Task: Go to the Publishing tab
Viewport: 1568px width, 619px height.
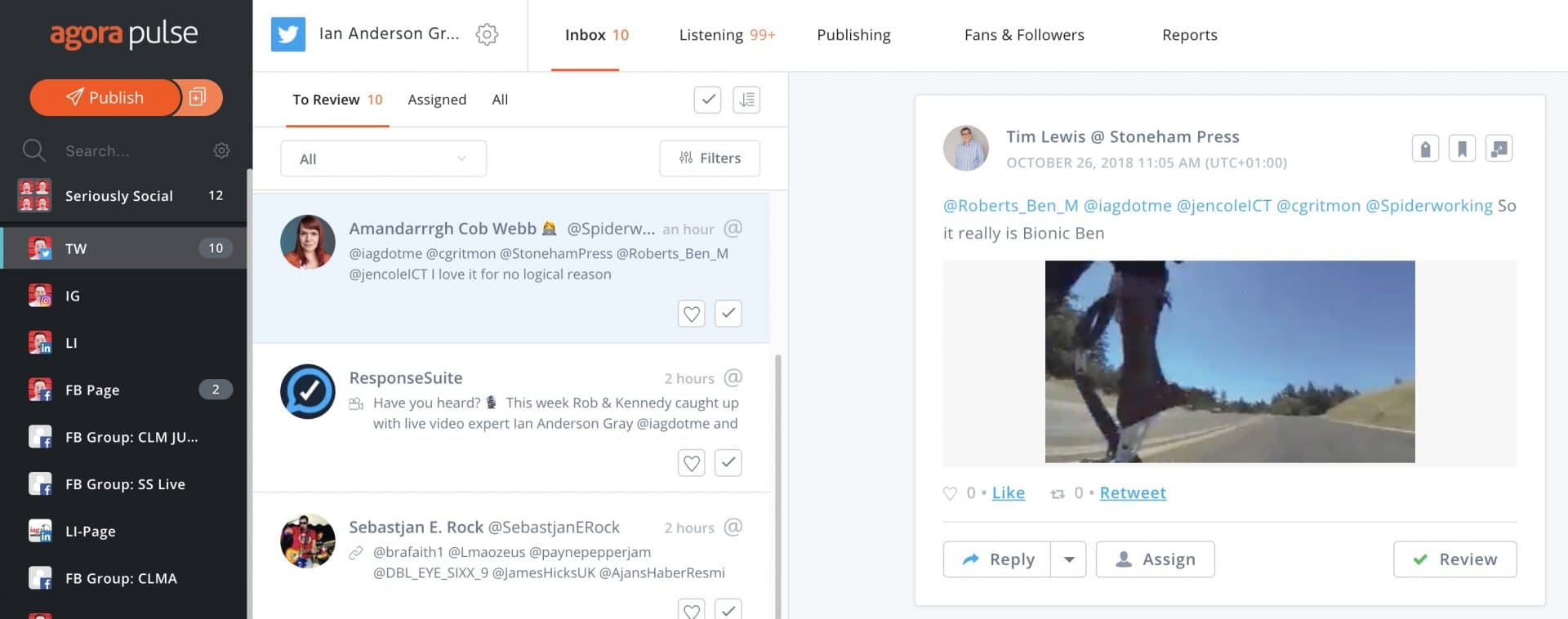Action: click(x=853, y=35)
